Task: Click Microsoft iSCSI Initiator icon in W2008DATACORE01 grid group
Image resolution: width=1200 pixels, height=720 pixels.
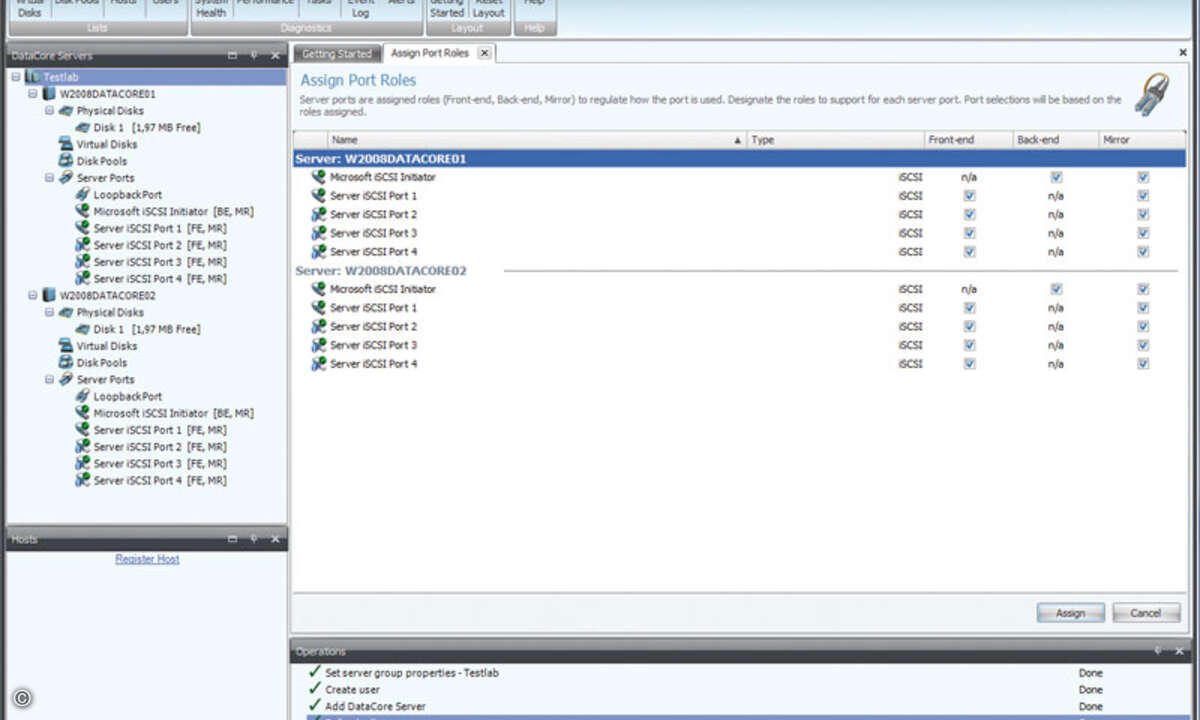Action: (x=319, y=177)
